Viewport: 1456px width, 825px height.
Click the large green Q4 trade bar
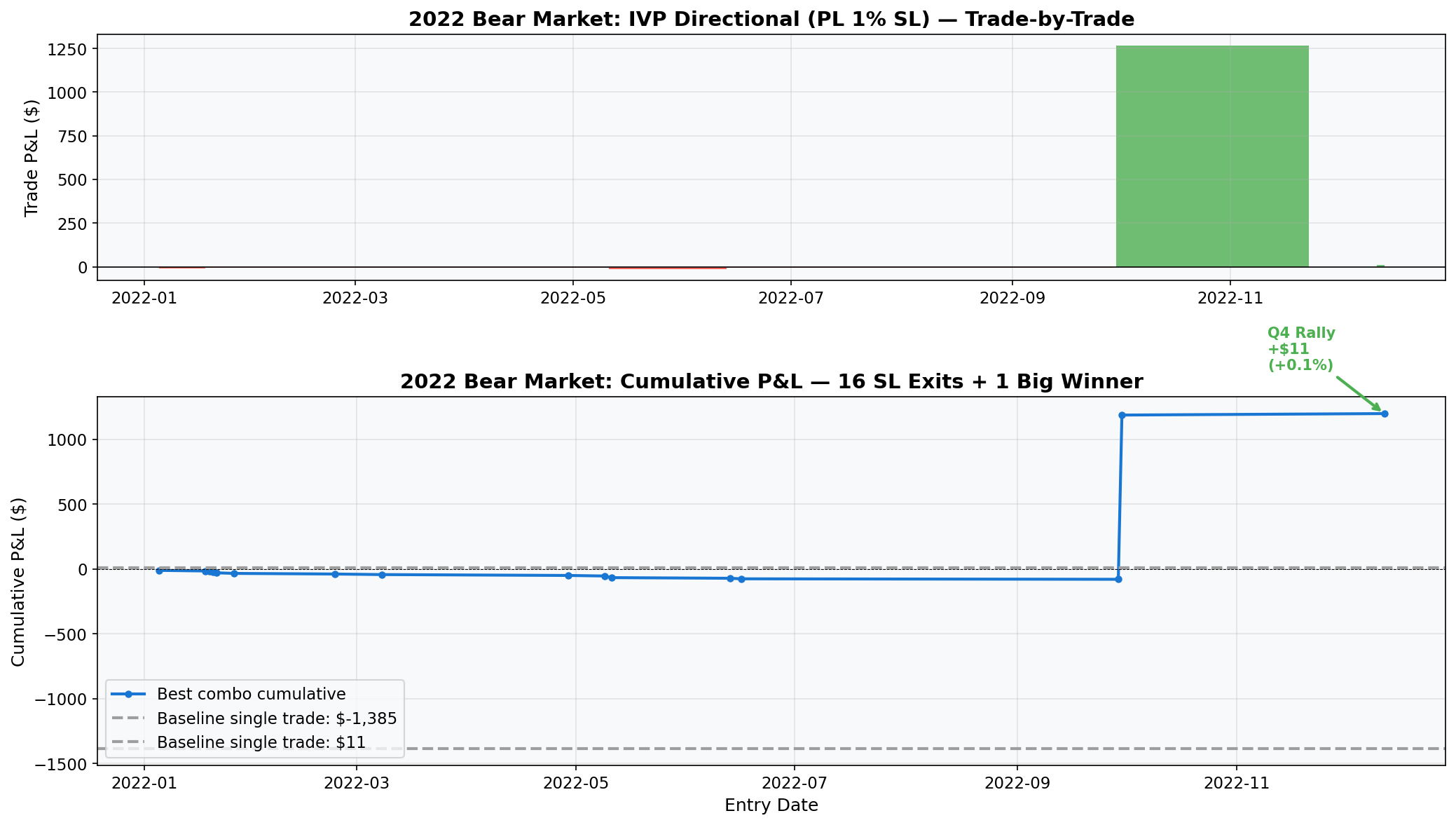(x=1211, y=156)
